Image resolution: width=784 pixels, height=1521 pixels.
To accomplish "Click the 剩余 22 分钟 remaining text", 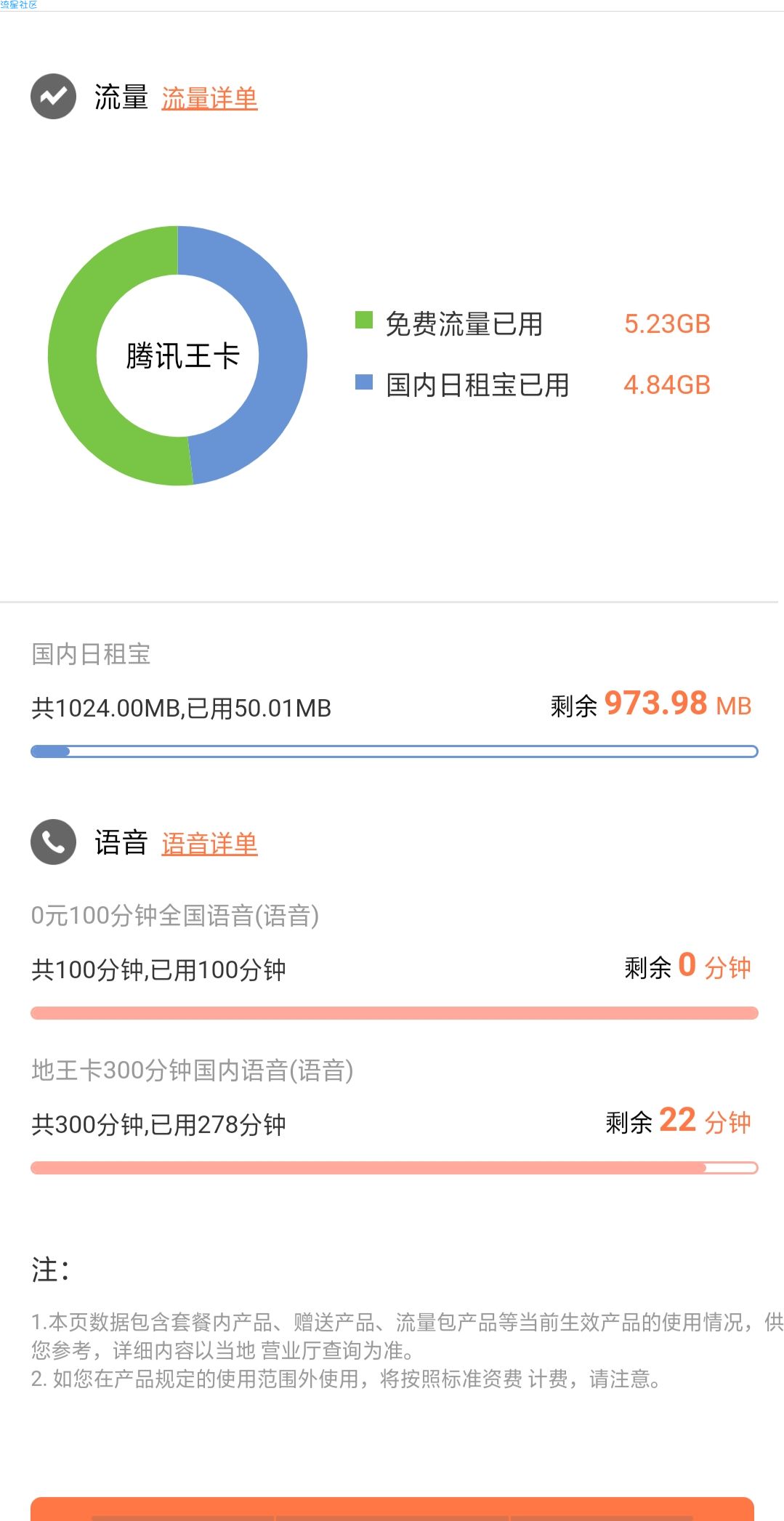I will point(679,1121).
